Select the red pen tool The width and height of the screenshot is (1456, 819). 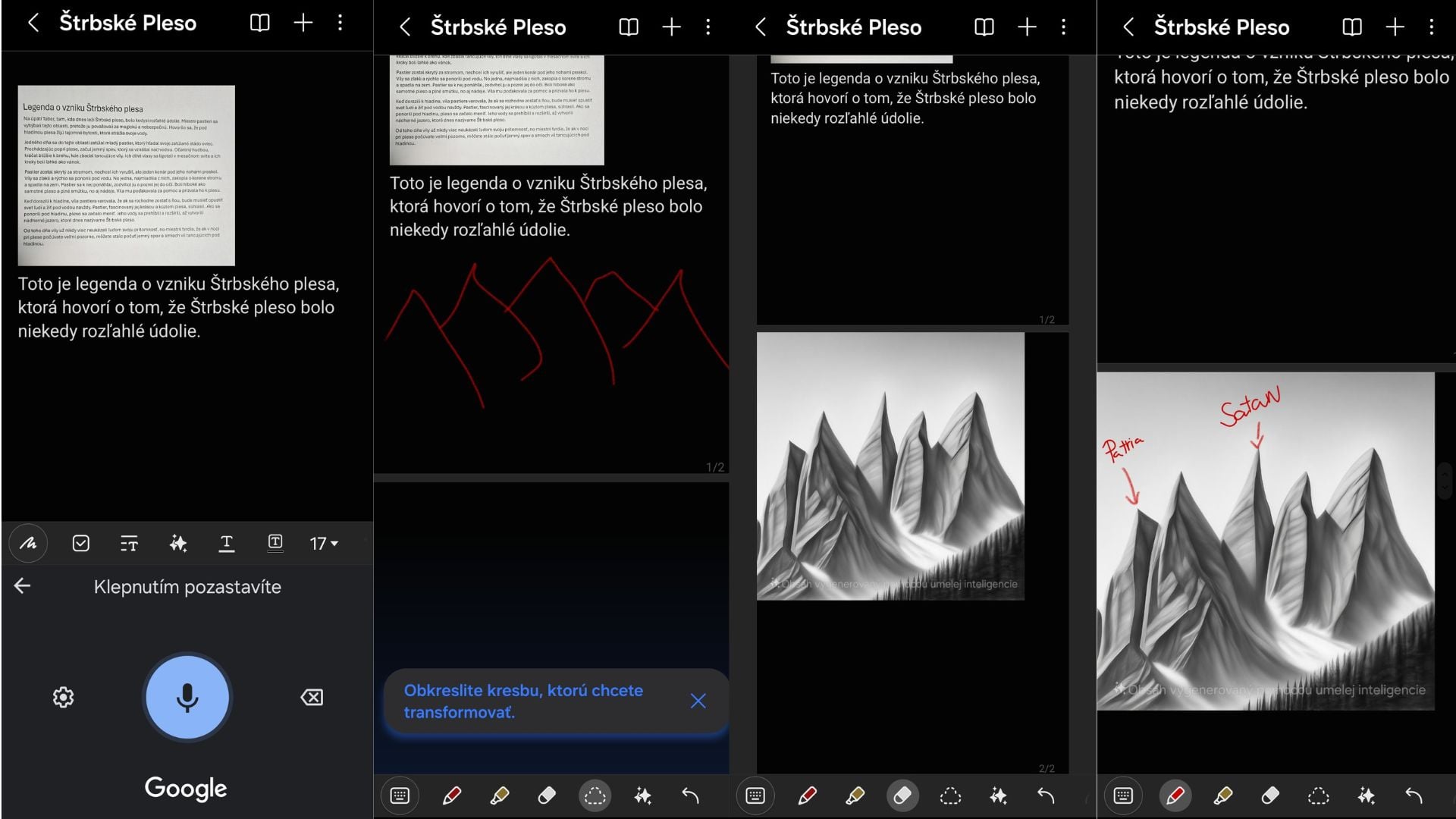[x=452, y=796]
